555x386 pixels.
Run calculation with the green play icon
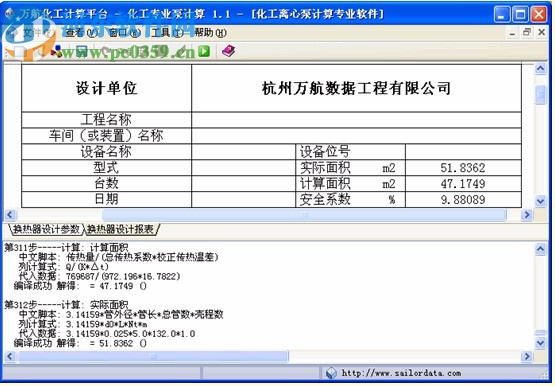[204, 52]
